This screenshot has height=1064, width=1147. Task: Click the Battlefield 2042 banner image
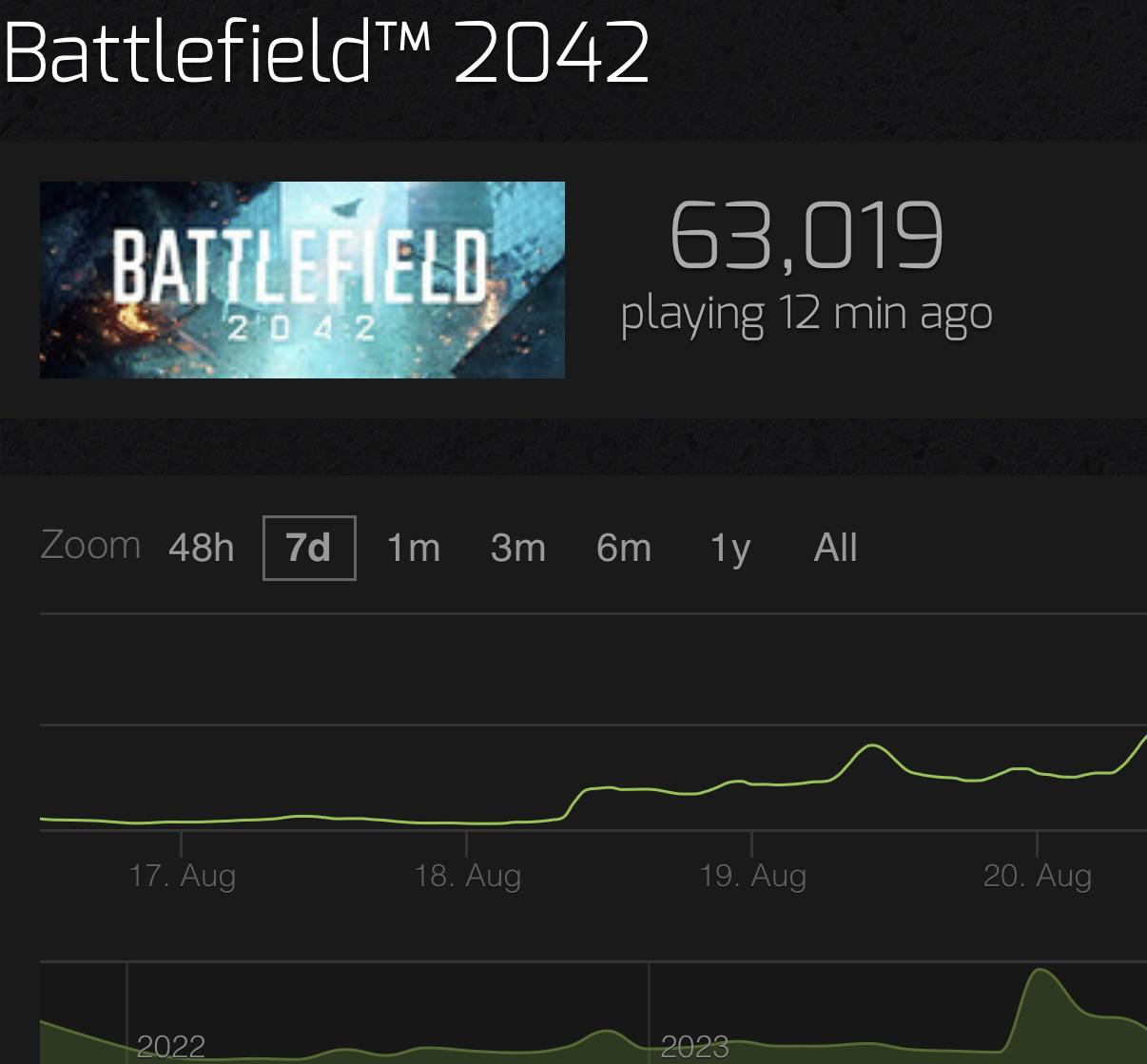click(x=302, y=280)
